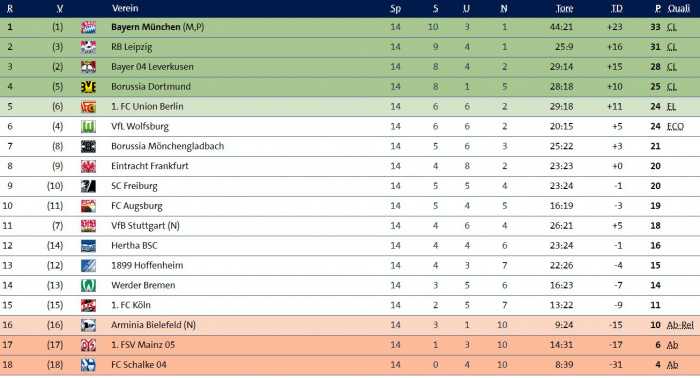Click the Hertha BSC flag logo

[x=88, y=245]
